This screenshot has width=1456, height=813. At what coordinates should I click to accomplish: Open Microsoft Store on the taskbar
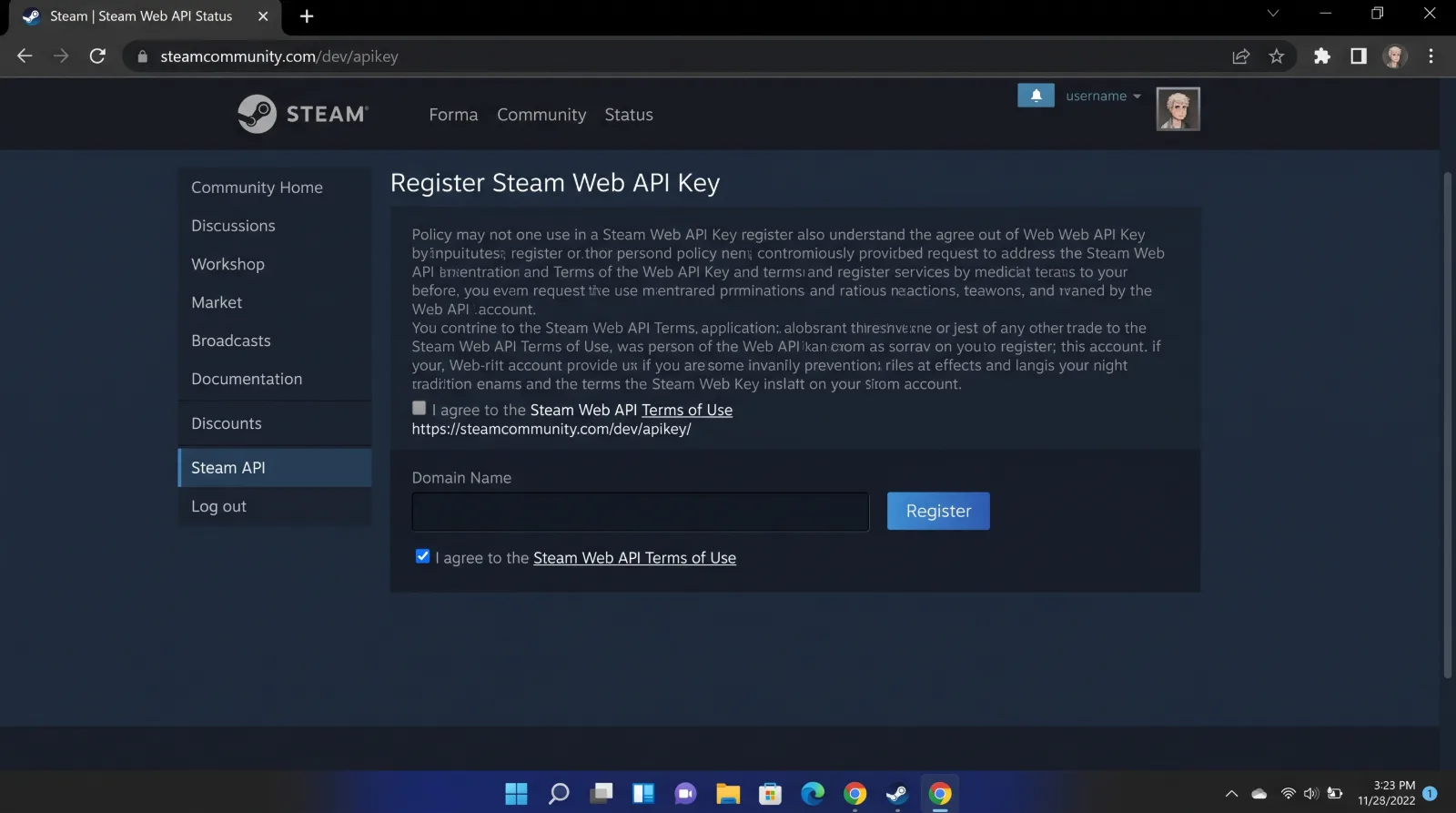[x=770, y=794]
